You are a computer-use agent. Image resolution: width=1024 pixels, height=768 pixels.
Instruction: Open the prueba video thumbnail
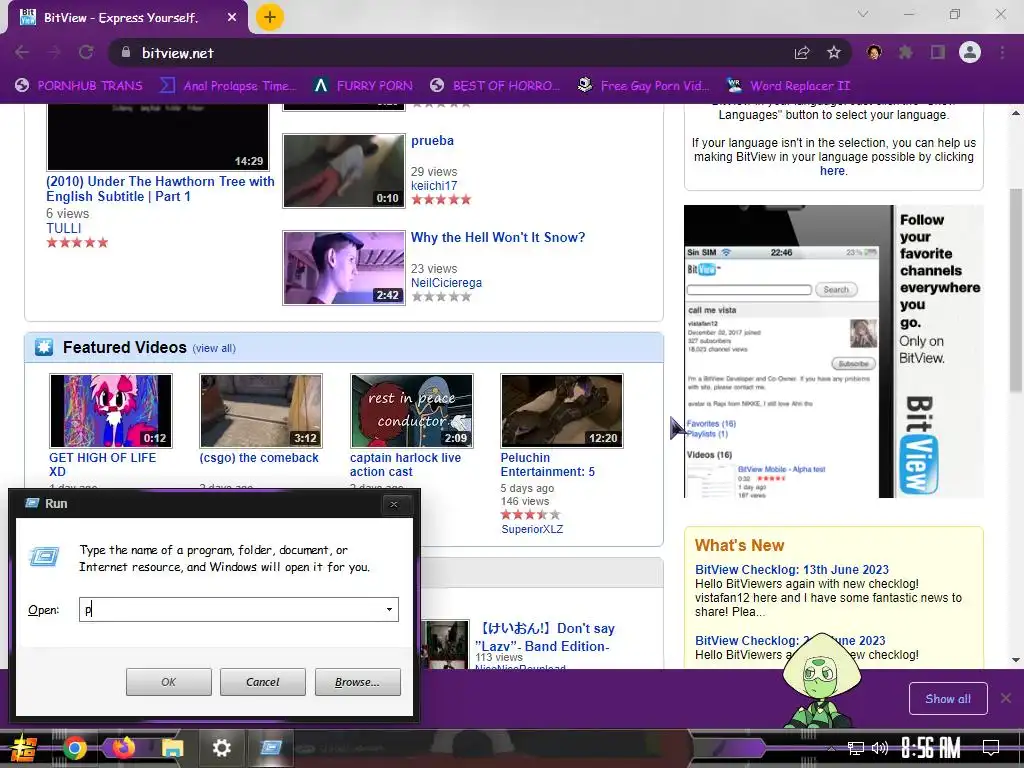click(x=344, y=170)
